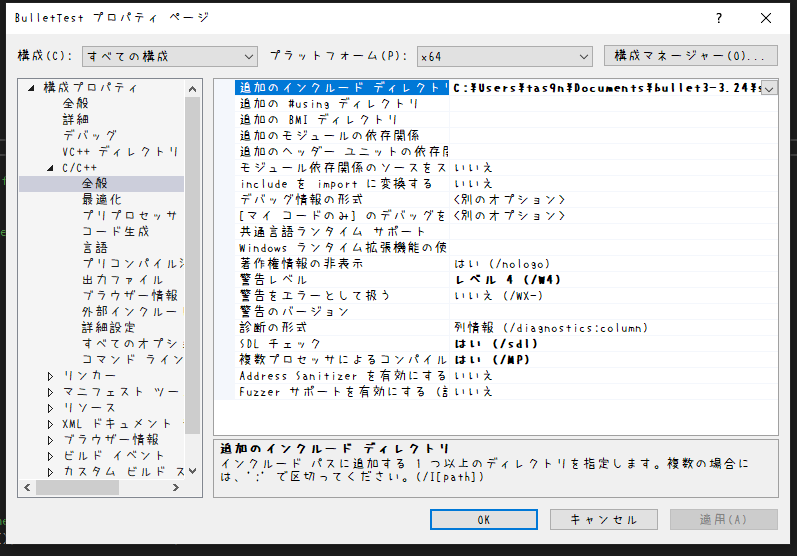Viewport: 797px width, 556px height.
Task: Click the ? help button in title bar
Action: tap(719, 18)
